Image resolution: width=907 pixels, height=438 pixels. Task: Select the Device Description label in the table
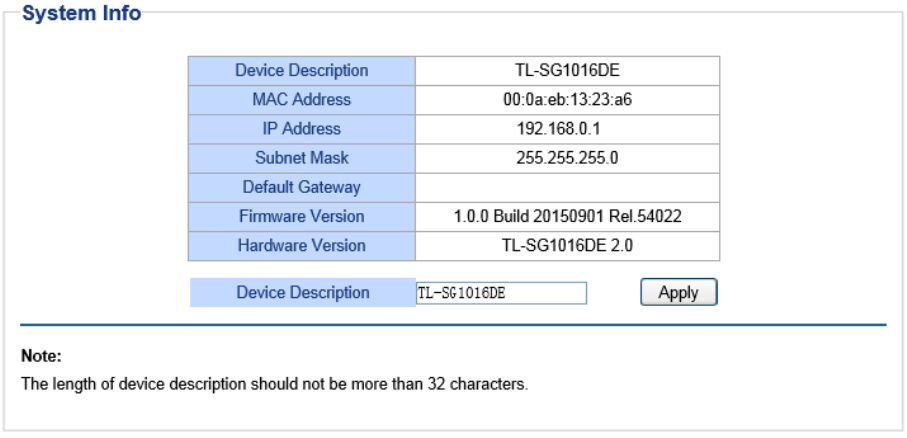coord(301,71)
